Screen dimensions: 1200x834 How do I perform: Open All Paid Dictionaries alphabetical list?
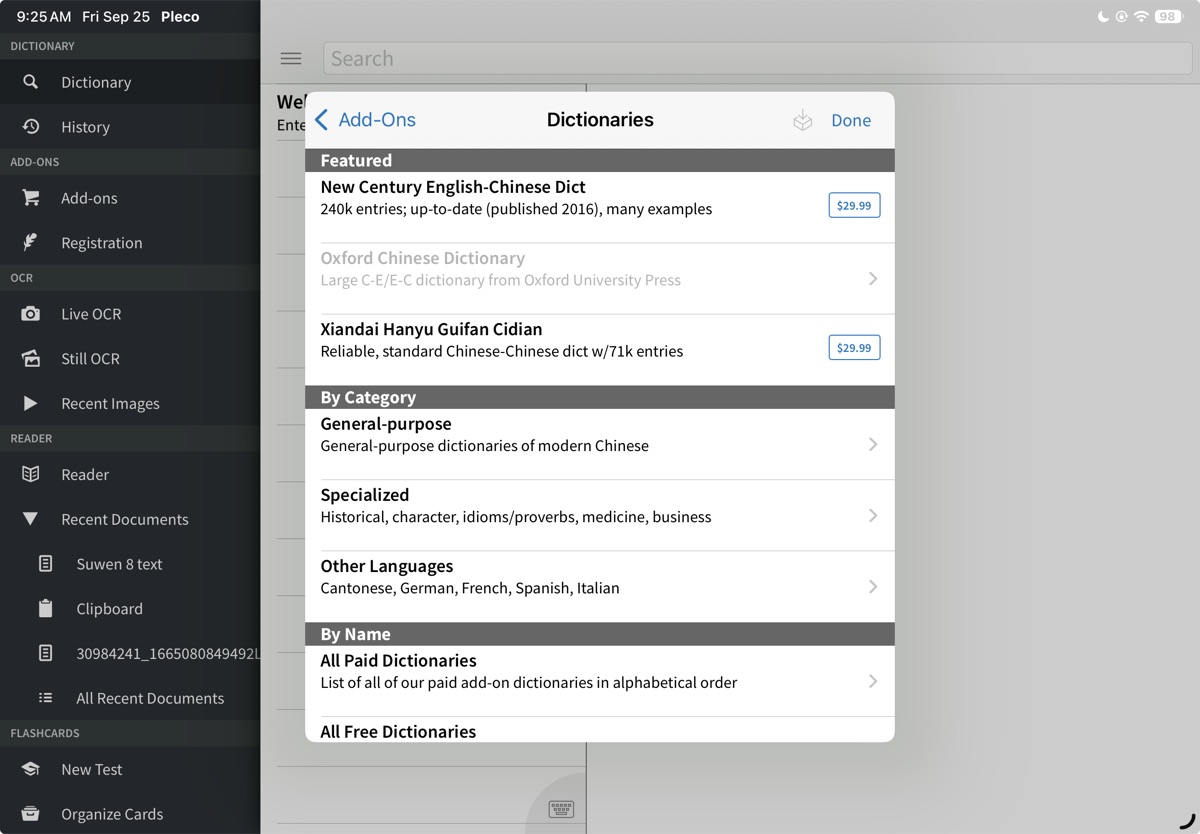pyautogui.click(x=600, y=681)
